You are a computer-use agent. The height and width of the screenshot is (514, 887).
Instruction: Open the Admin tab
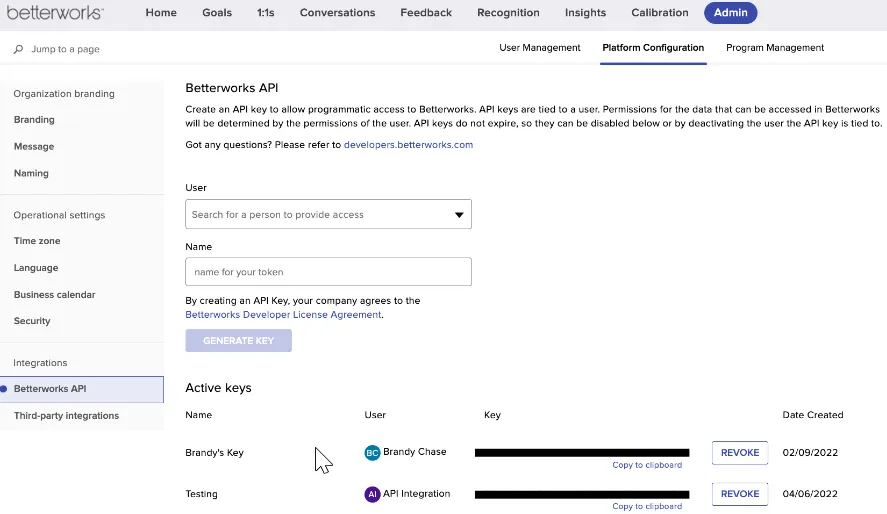click(x=730, y=12)
